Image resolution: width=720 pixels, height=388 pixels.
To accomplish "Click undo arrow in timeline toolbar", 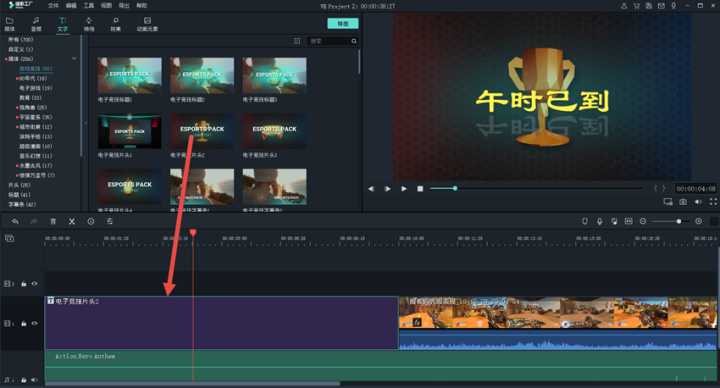I will [15, 221].
